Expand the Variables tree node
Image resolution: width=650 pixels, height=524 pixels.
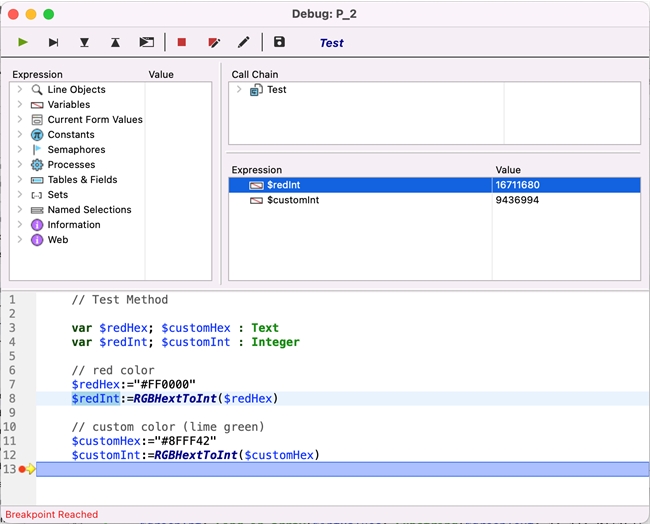click(20, 105)
